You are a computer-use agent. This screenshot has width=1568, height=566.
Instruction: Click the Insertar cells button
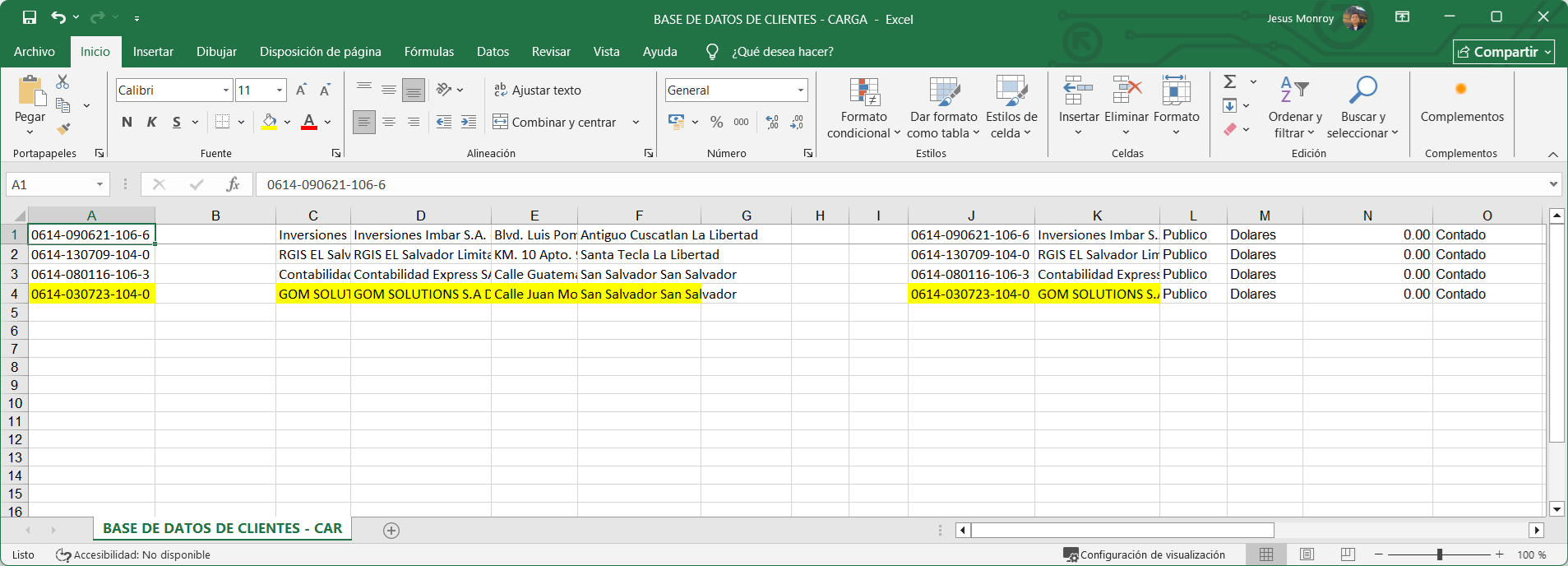[1079, 108]
